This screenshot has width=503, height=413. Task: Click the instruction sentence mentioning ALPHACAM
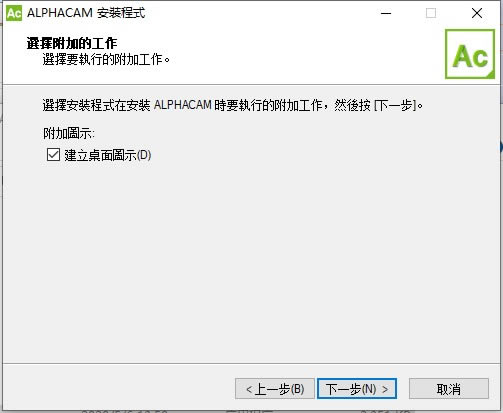(233, 106)
